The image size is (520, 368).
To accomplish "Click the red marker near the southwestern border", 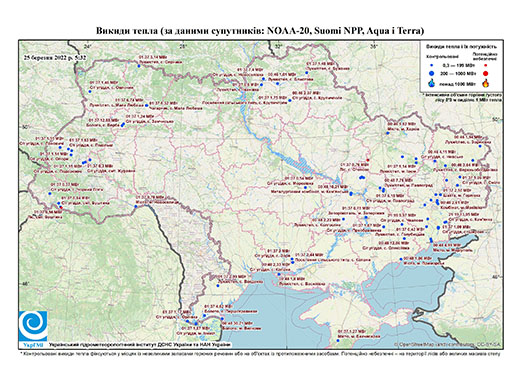I will coord(61,207).
